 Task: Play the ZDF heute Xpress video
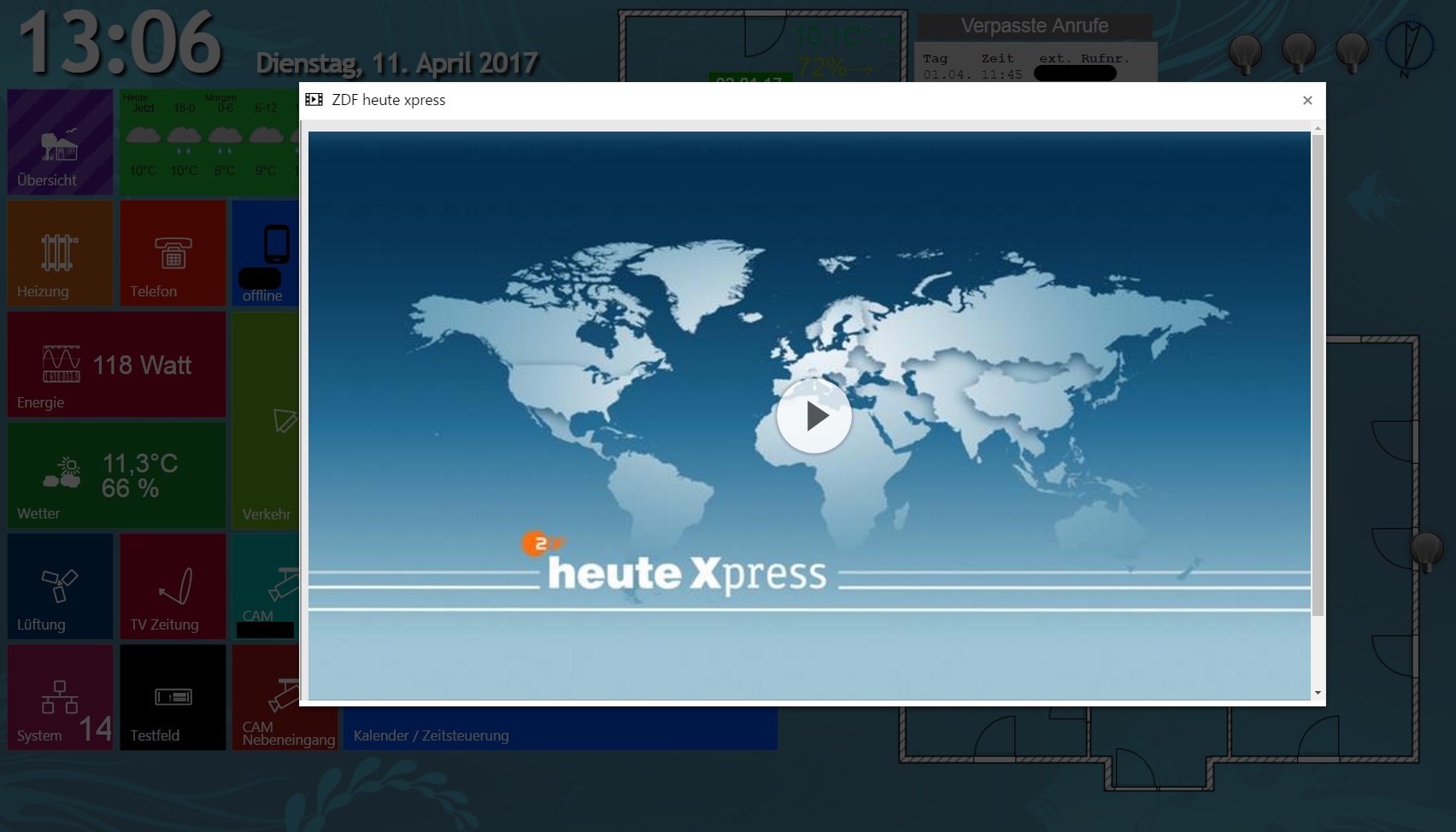click(813, 416)
